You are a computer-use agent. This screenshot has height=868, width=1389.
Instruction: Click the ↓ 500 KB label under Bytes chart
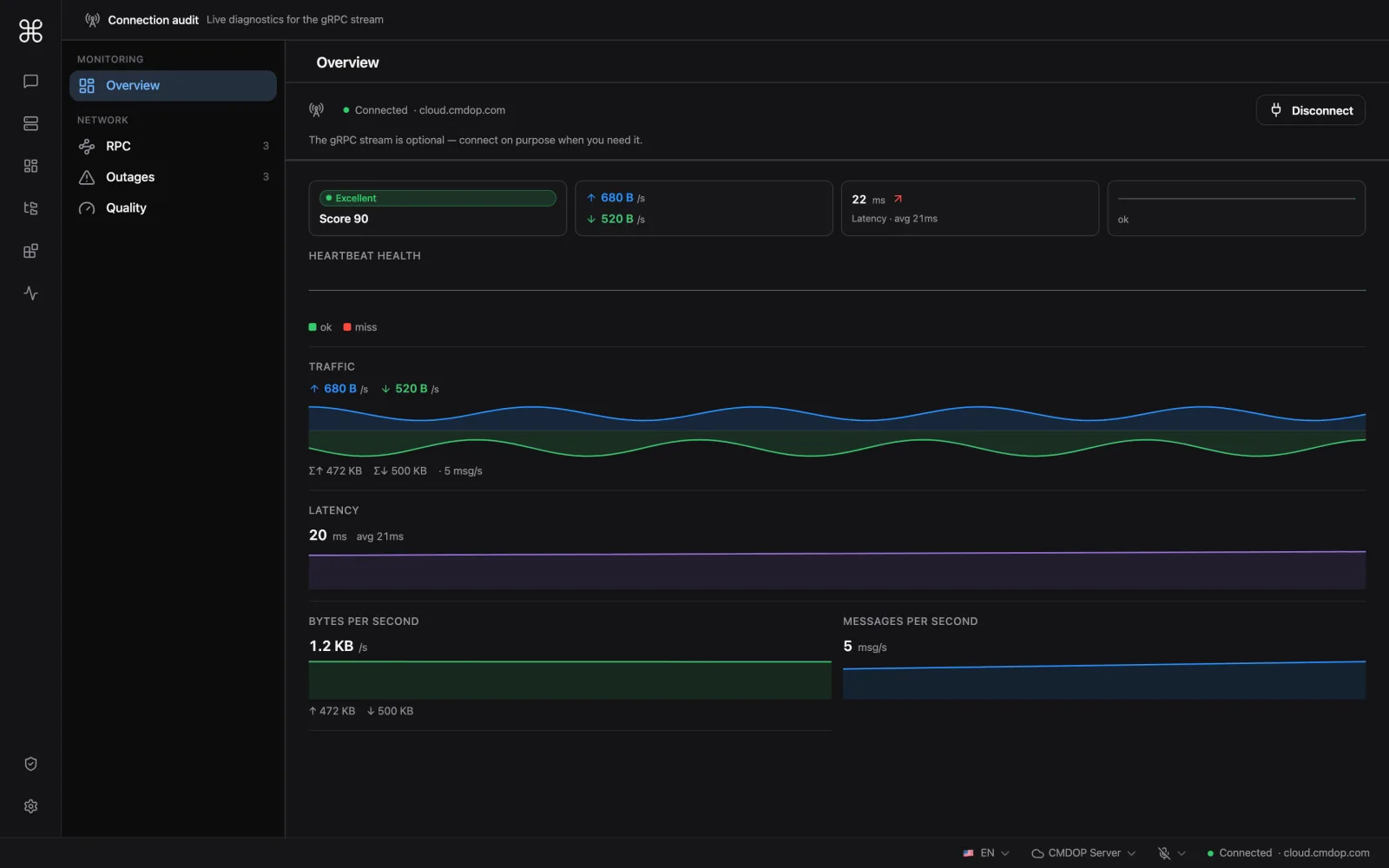390,711
